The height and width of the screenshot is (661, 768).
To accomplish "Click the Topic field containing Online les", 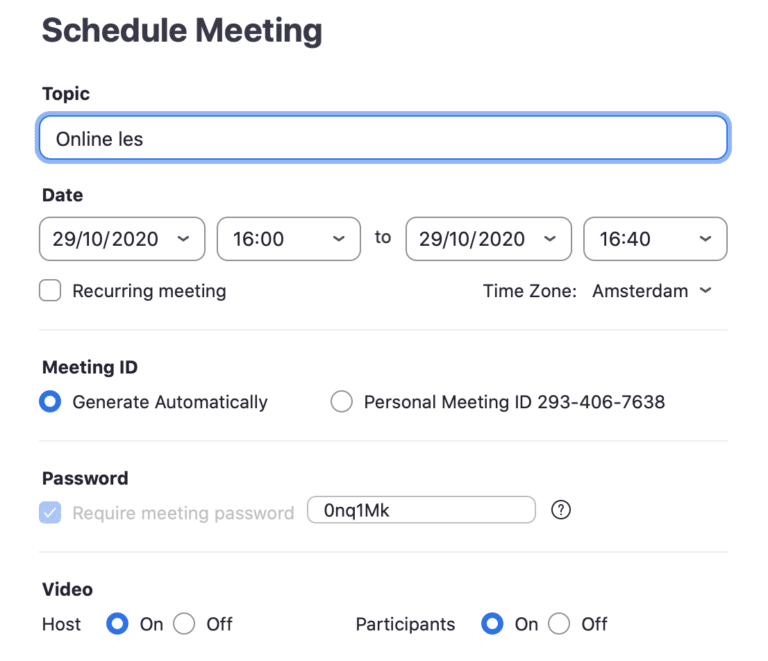I will coord(383,138).
